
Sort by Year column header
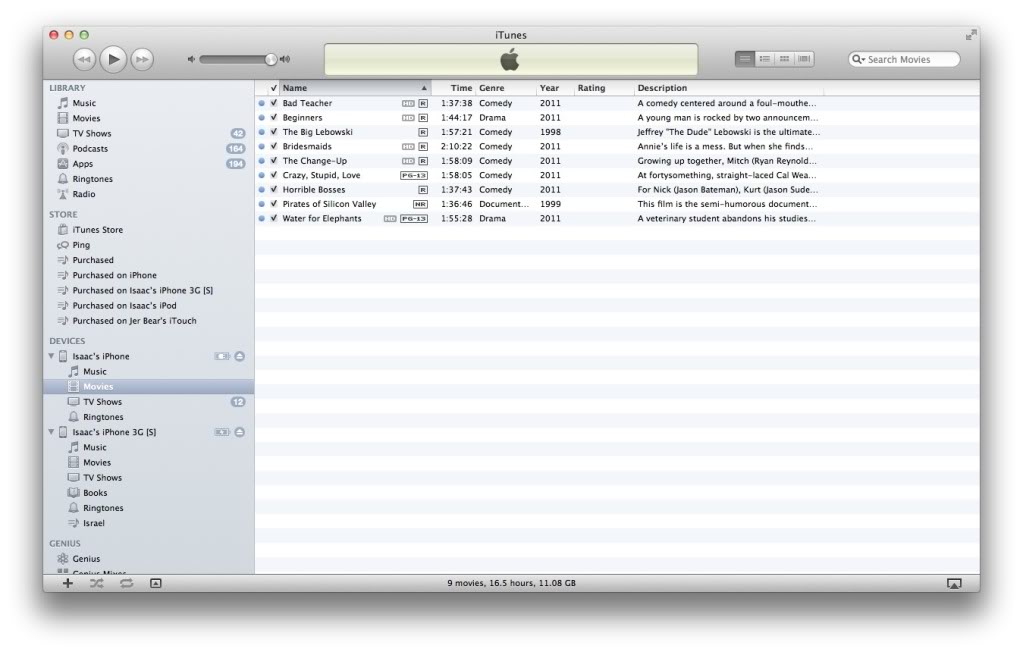tap(555, 88)
